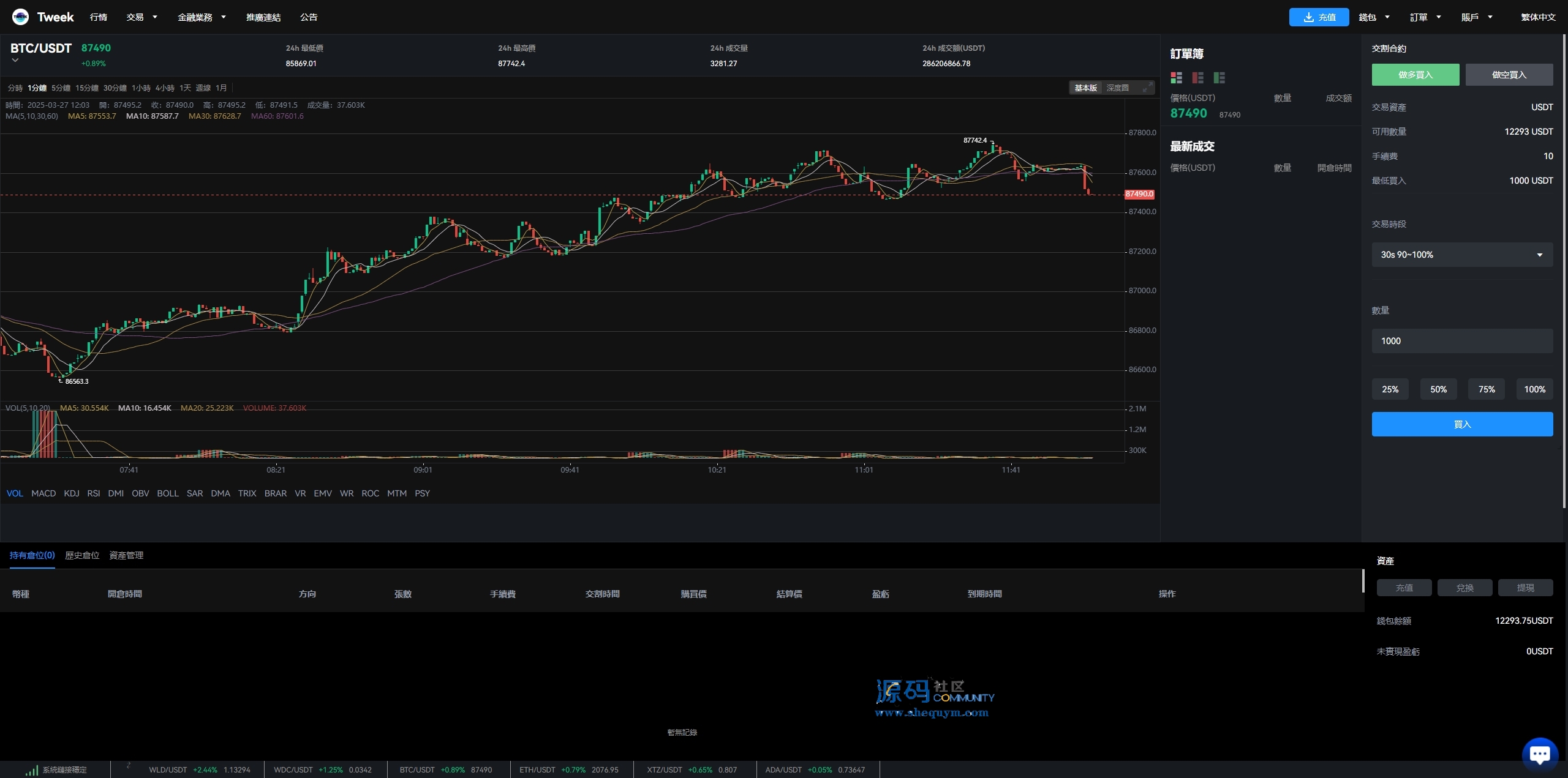Viewport: 1568px width, 778px height.
Task: Switch chart to 深度图 depth view
Action: pyautogui.click(x=1117, y=88)
